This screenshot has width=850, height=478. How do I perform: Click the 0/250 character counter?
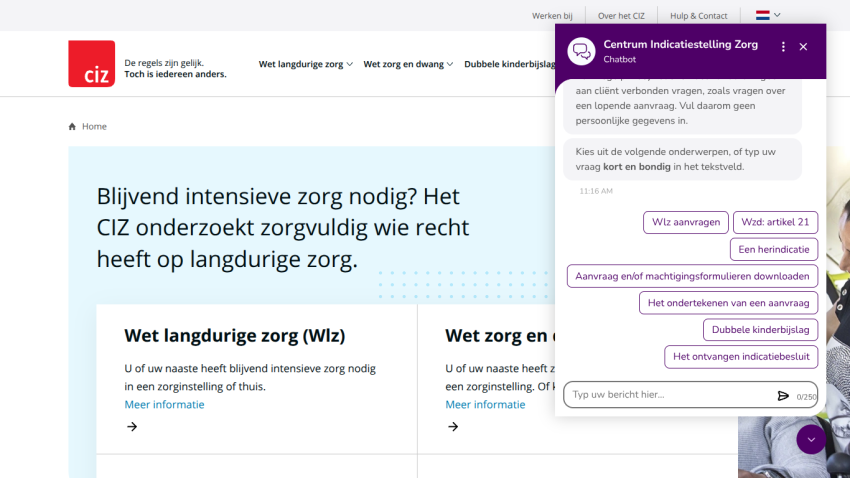[x=806, y=397]
